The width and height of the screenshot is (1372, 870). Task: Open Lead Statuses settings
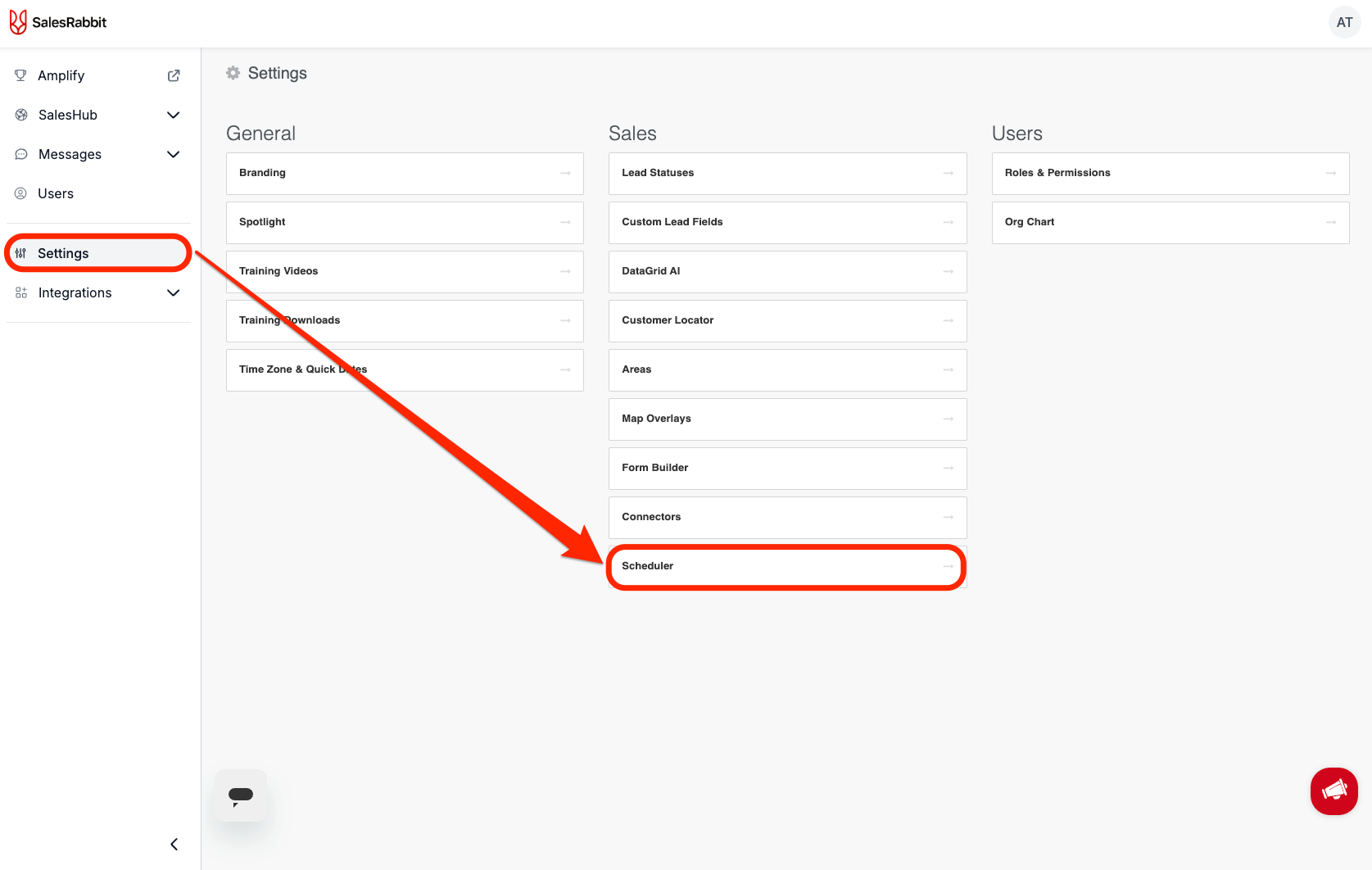pos(788,174)
